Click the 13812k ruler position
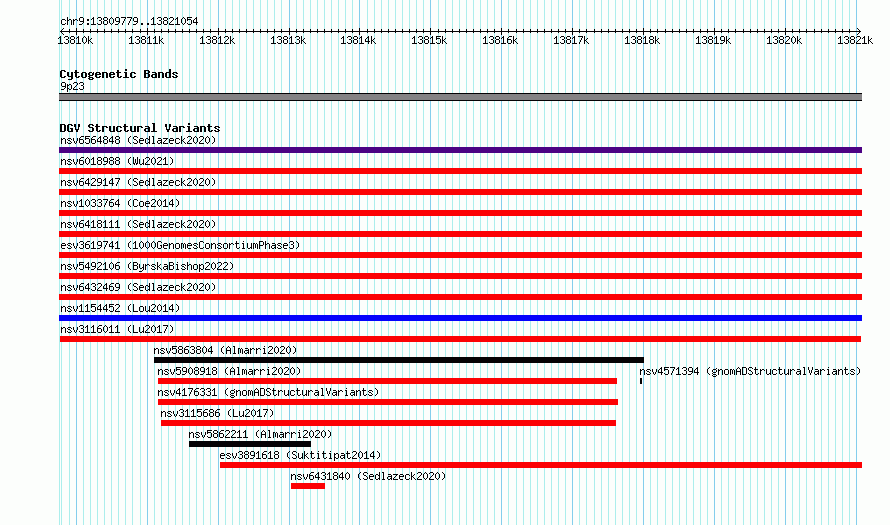The height and width of the screenshot is (525, 890). [x=217, y=40]
